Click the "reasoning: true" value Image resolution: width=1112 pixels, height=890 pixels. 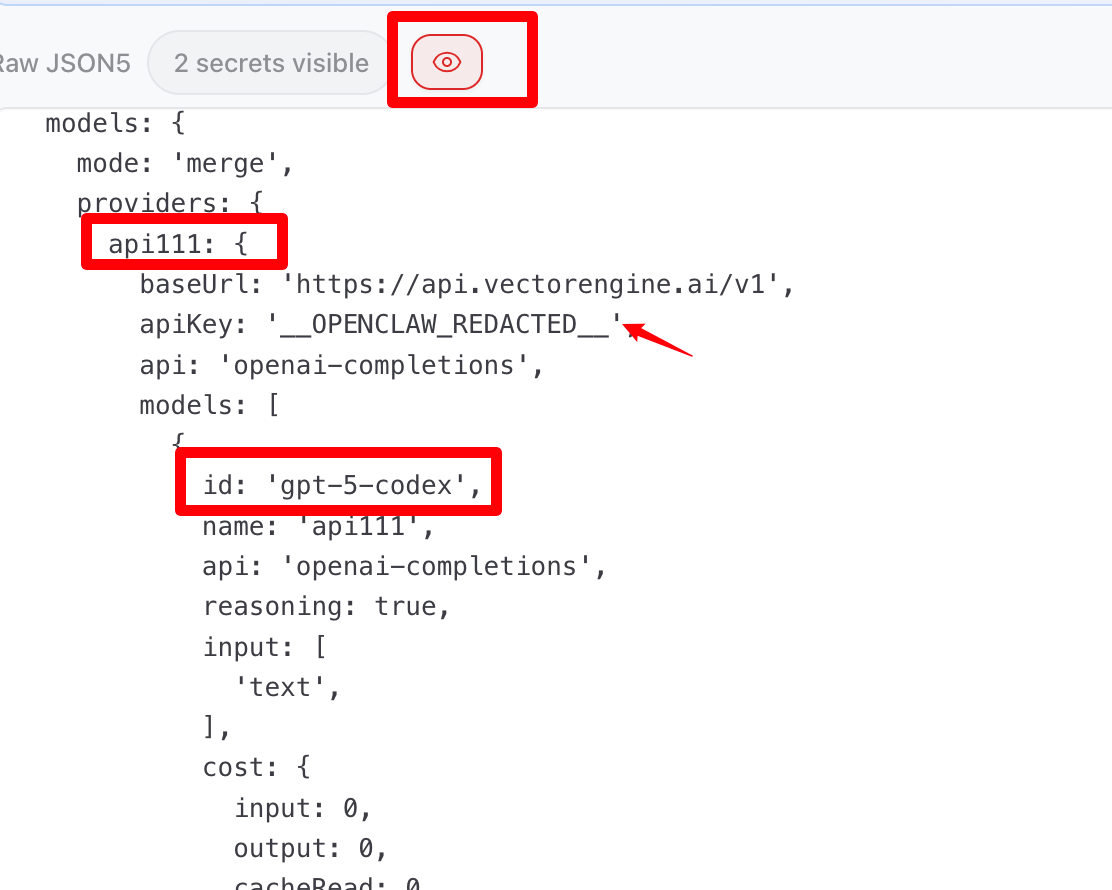coord(405,606)
